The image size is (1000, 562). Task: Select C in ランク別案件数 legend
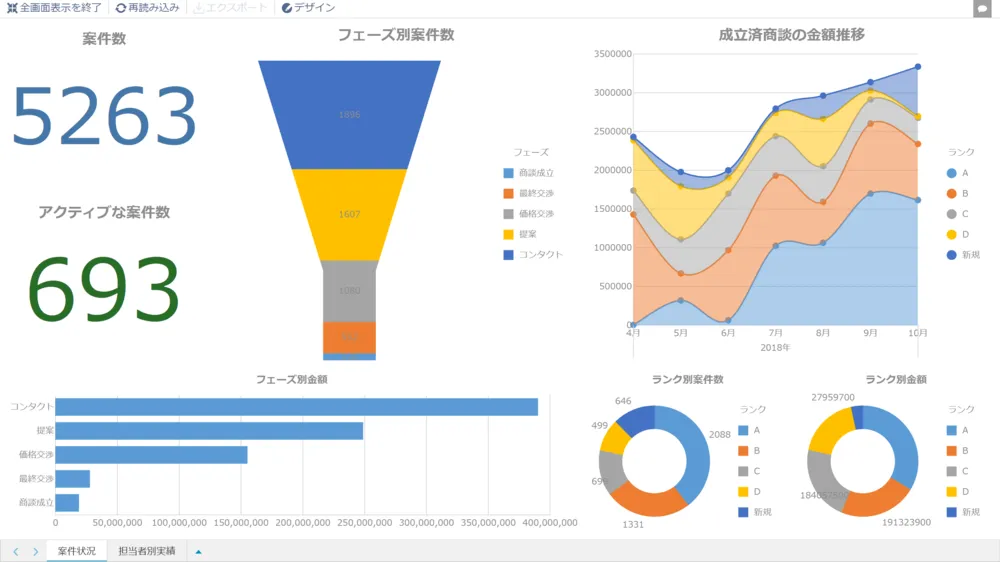749,471
